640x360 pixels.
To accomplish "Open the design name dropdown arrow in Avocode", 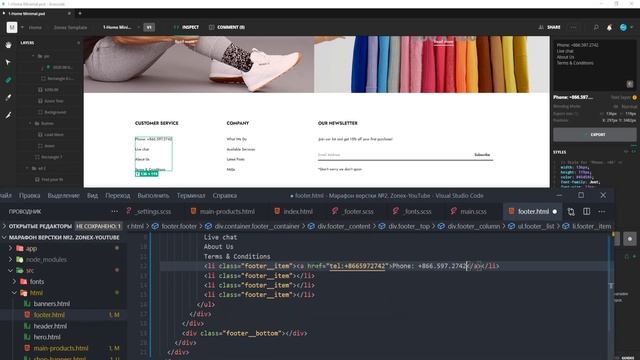I will pyautogui.click(x=138, y=27).
